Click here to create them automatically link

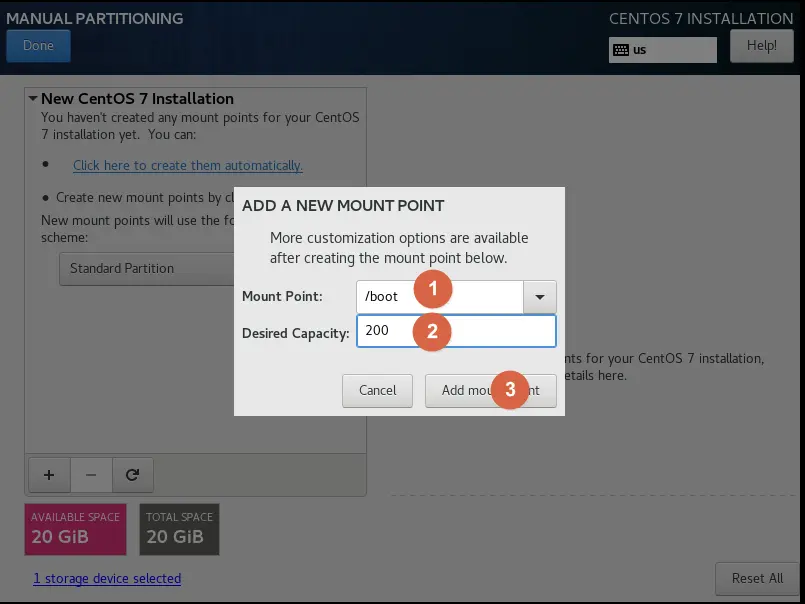coord(187,165)
